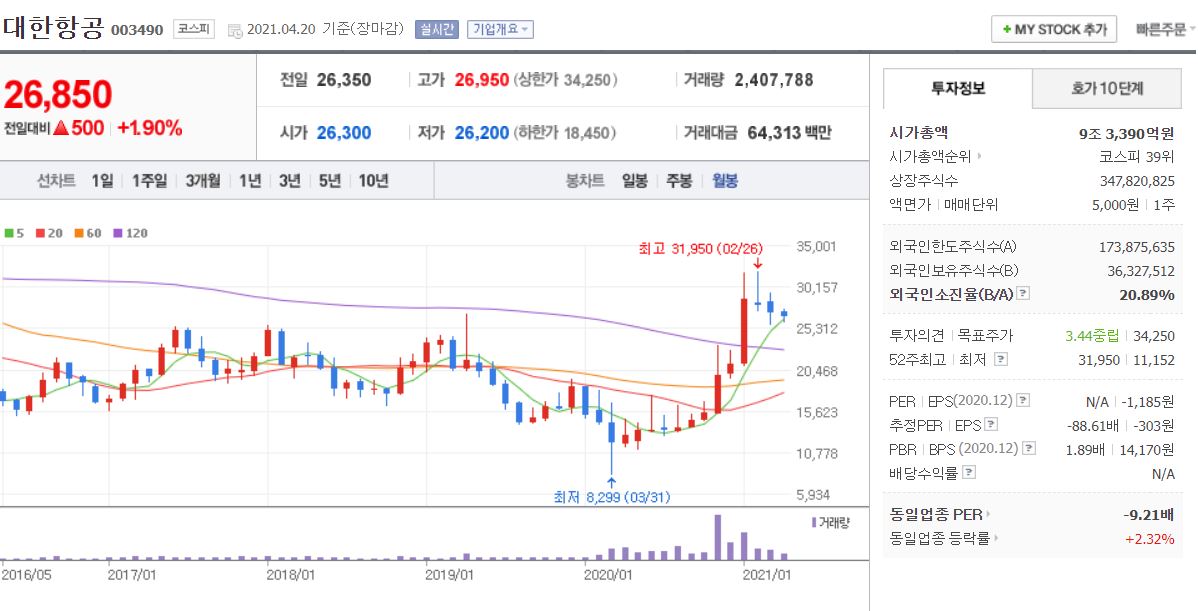Click the 고가 value 26,950
Screen dimensions: 1198x611
click(481, 80)
